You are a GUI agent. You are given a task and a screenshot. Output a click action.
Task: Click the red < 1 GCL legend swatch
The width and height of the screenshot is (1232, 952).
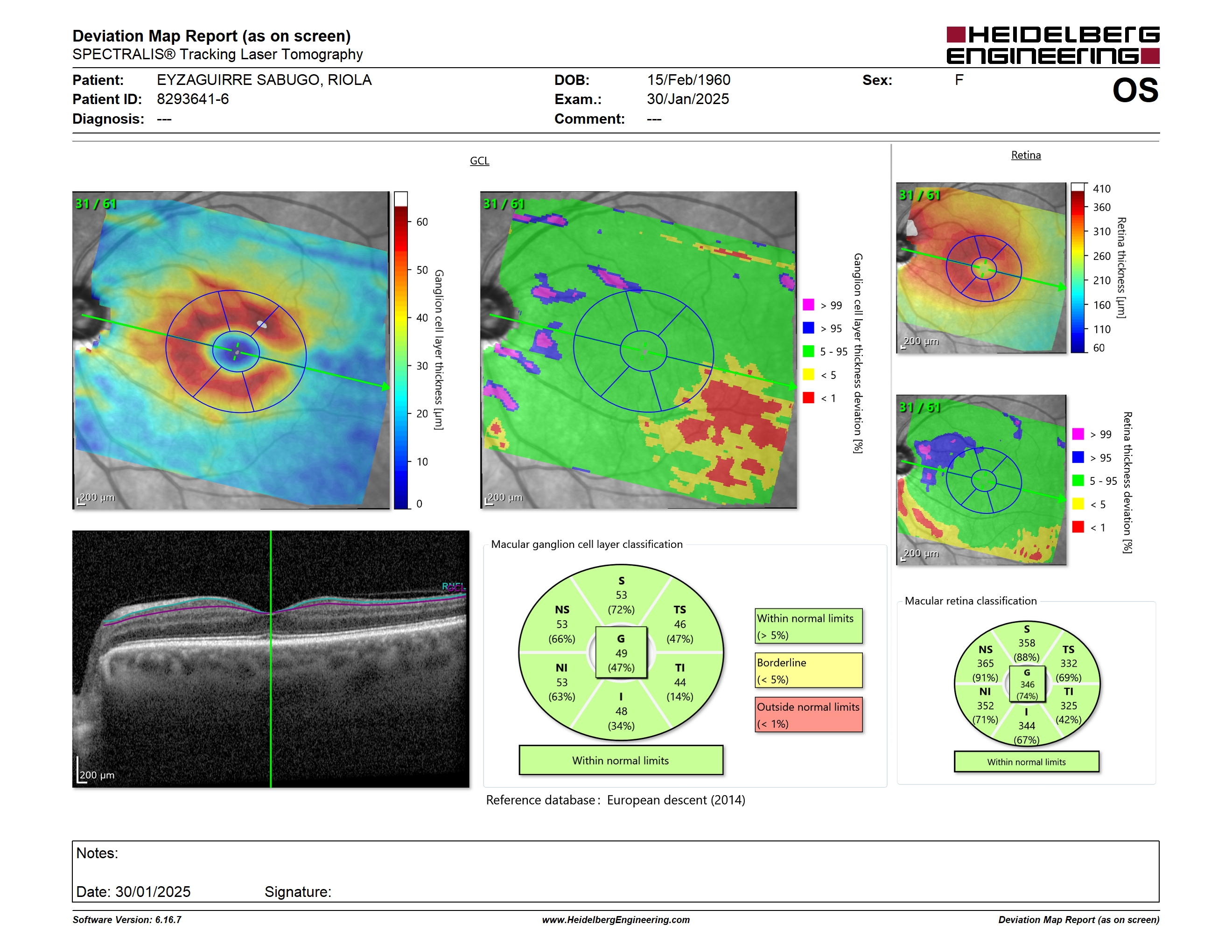click(808, 398)
